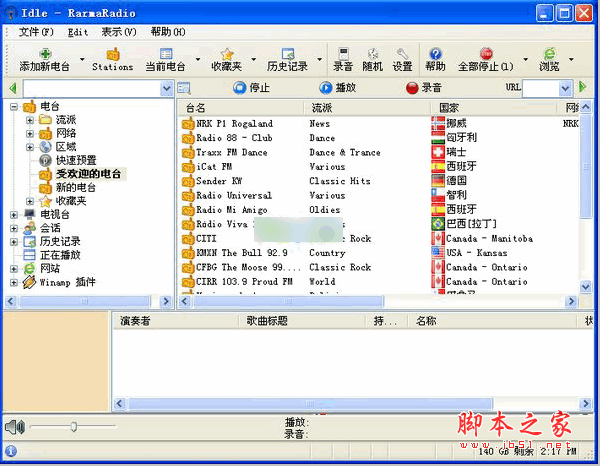
Task: Sort by the 台名 column header
Action: 240,108
